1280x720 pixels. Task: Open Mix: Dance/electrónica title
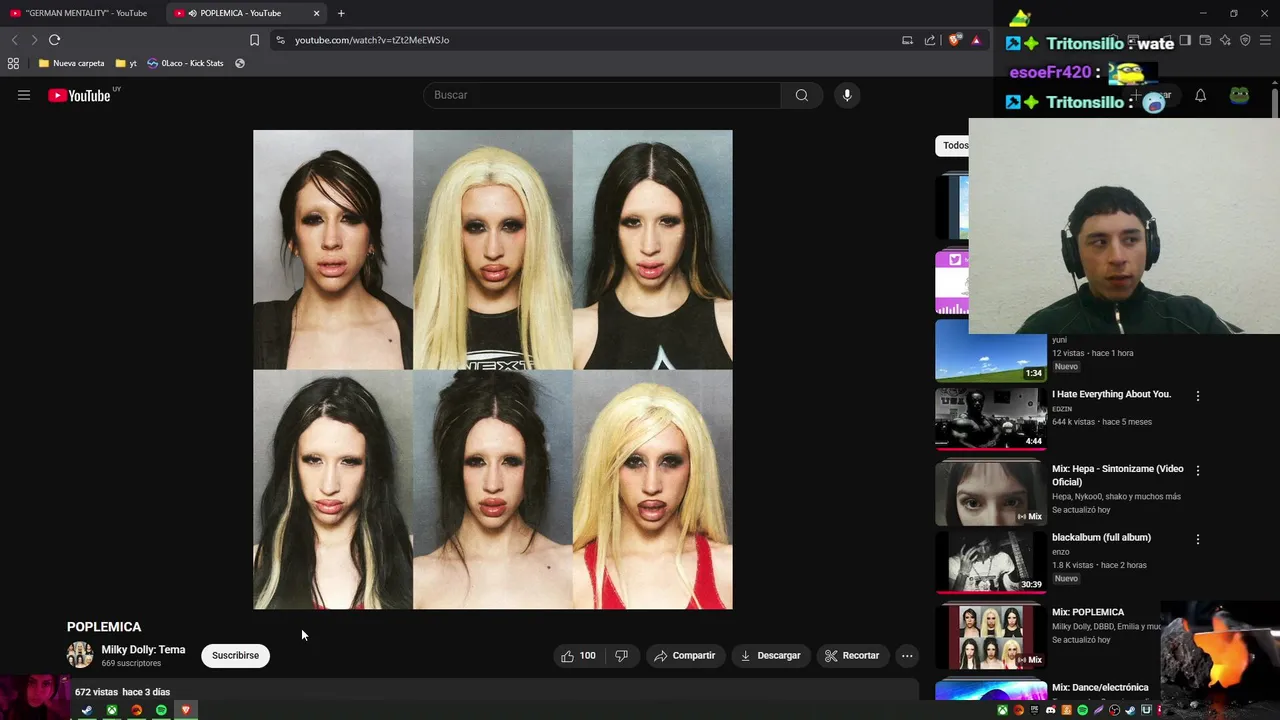pyautogui.click(x=1100, y=687)
